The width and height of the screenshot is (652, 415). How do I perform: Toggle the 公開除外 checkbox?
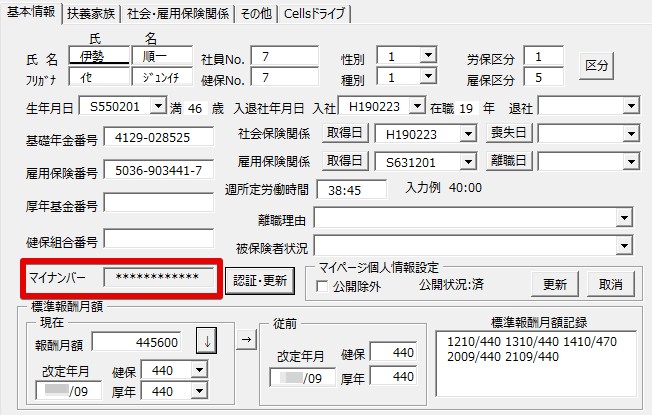tap(322, 286)
